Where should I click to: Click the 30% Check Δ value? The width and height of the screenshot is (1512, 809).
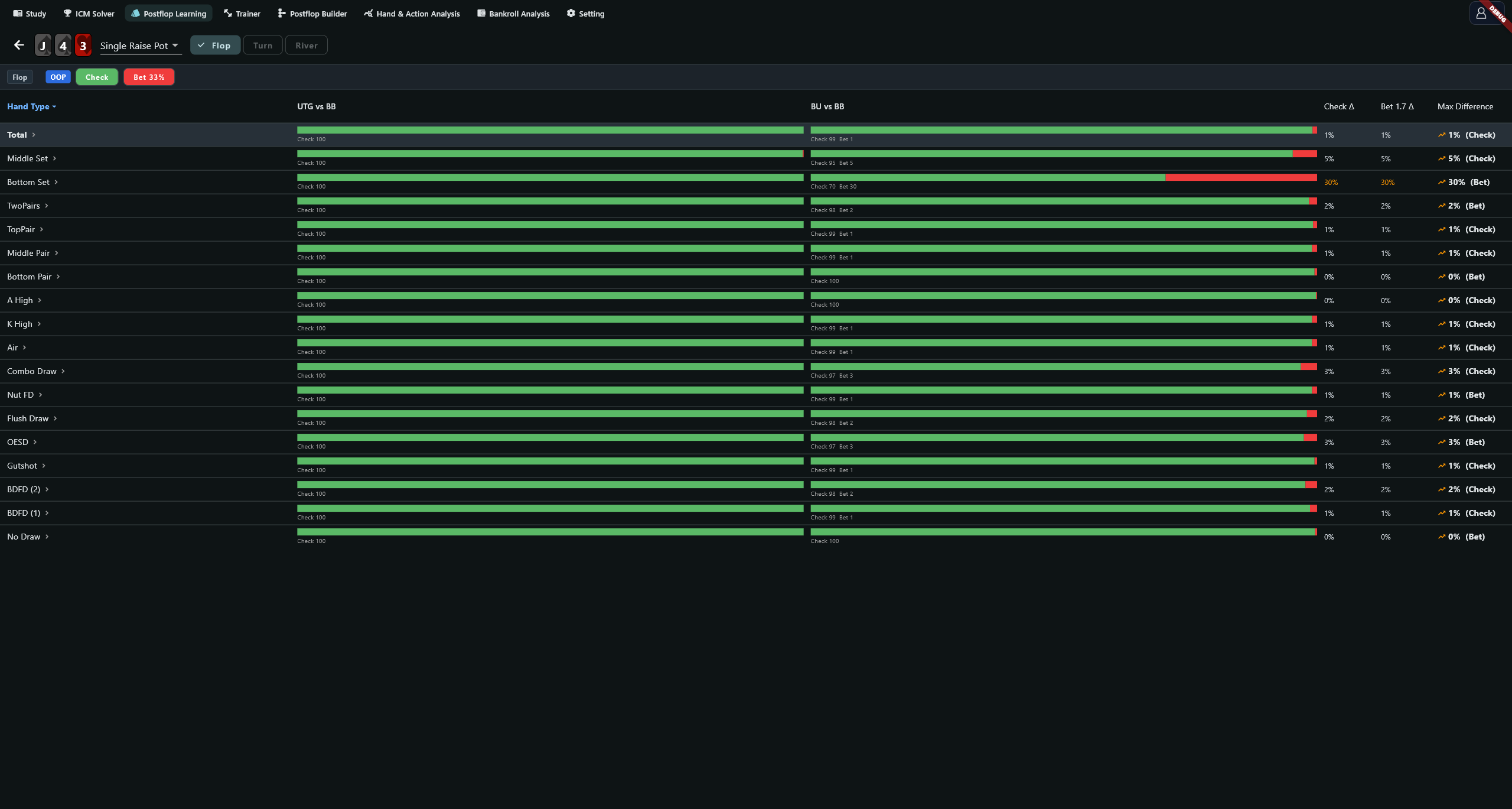pos(1331,182)
